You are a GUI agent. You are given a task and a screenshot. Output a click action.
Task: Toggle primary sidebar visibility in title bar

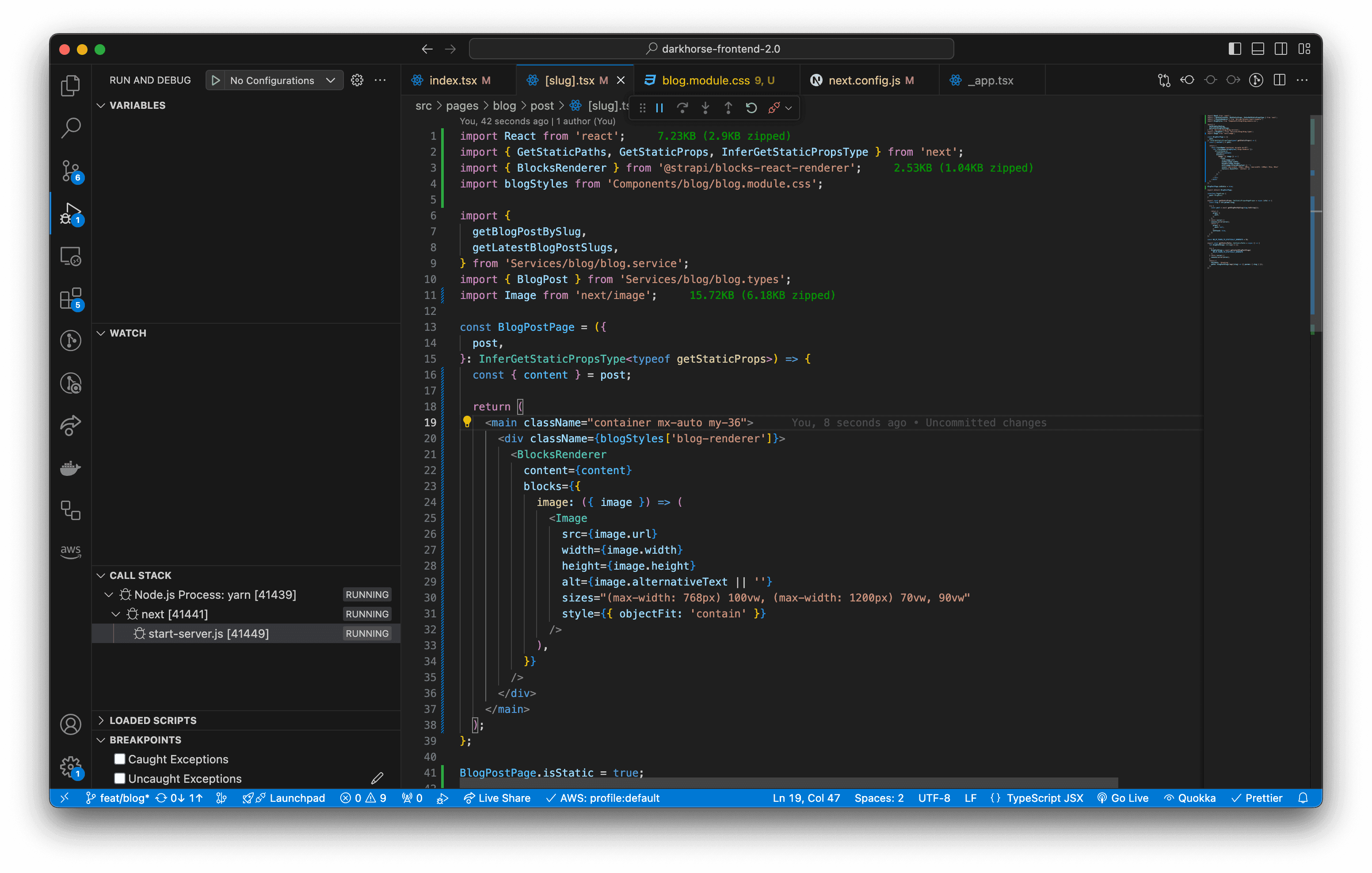click(1235, 49)
